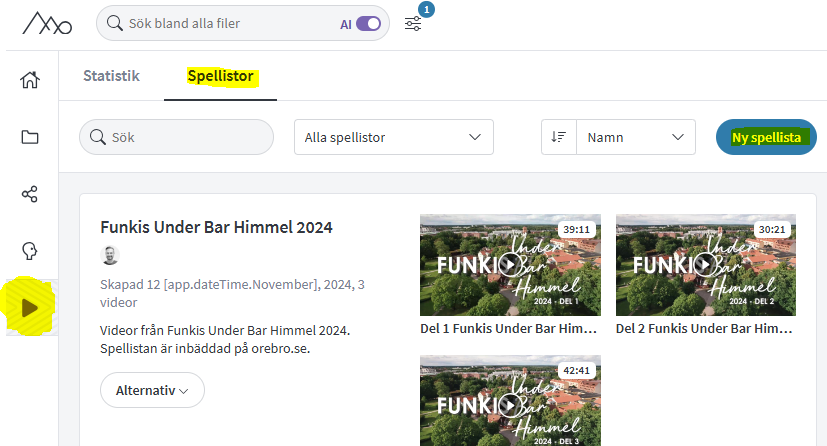Viewport: 827px width, 446px height.
Task: Open the Namn sort dropdown
Action: [x=636, y=137]
